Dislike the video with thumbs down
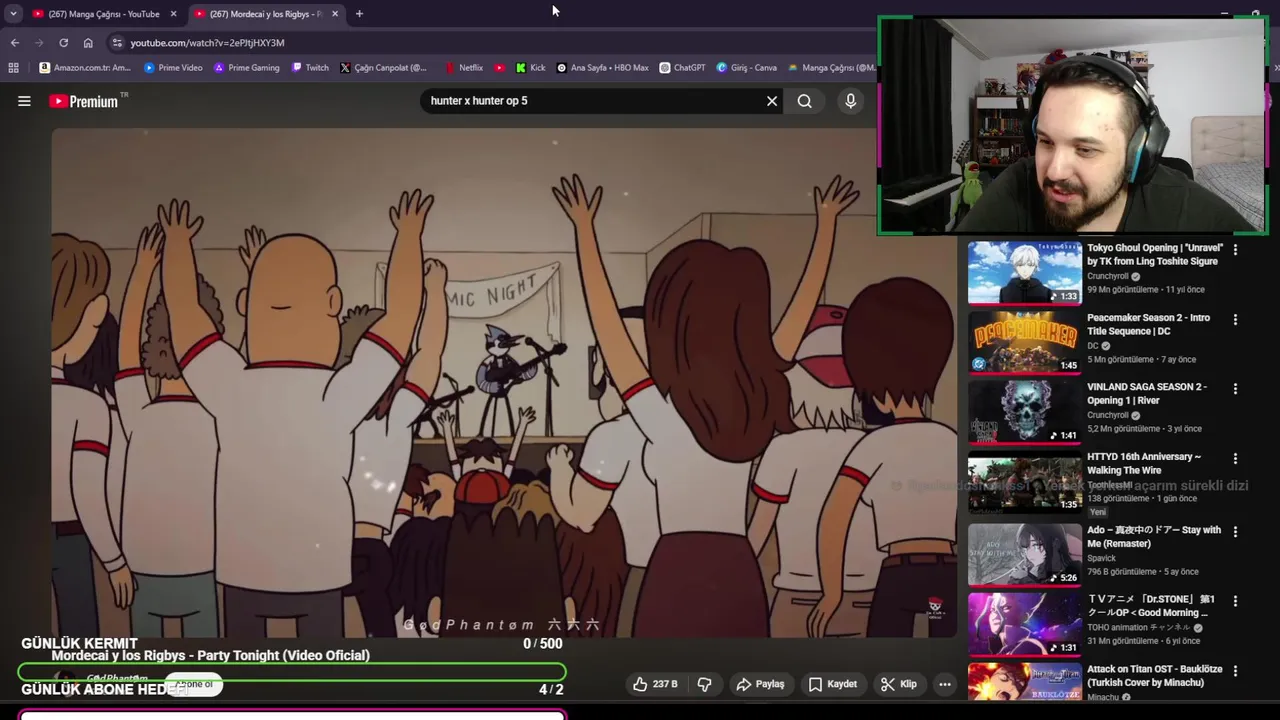 coord(705,684)
